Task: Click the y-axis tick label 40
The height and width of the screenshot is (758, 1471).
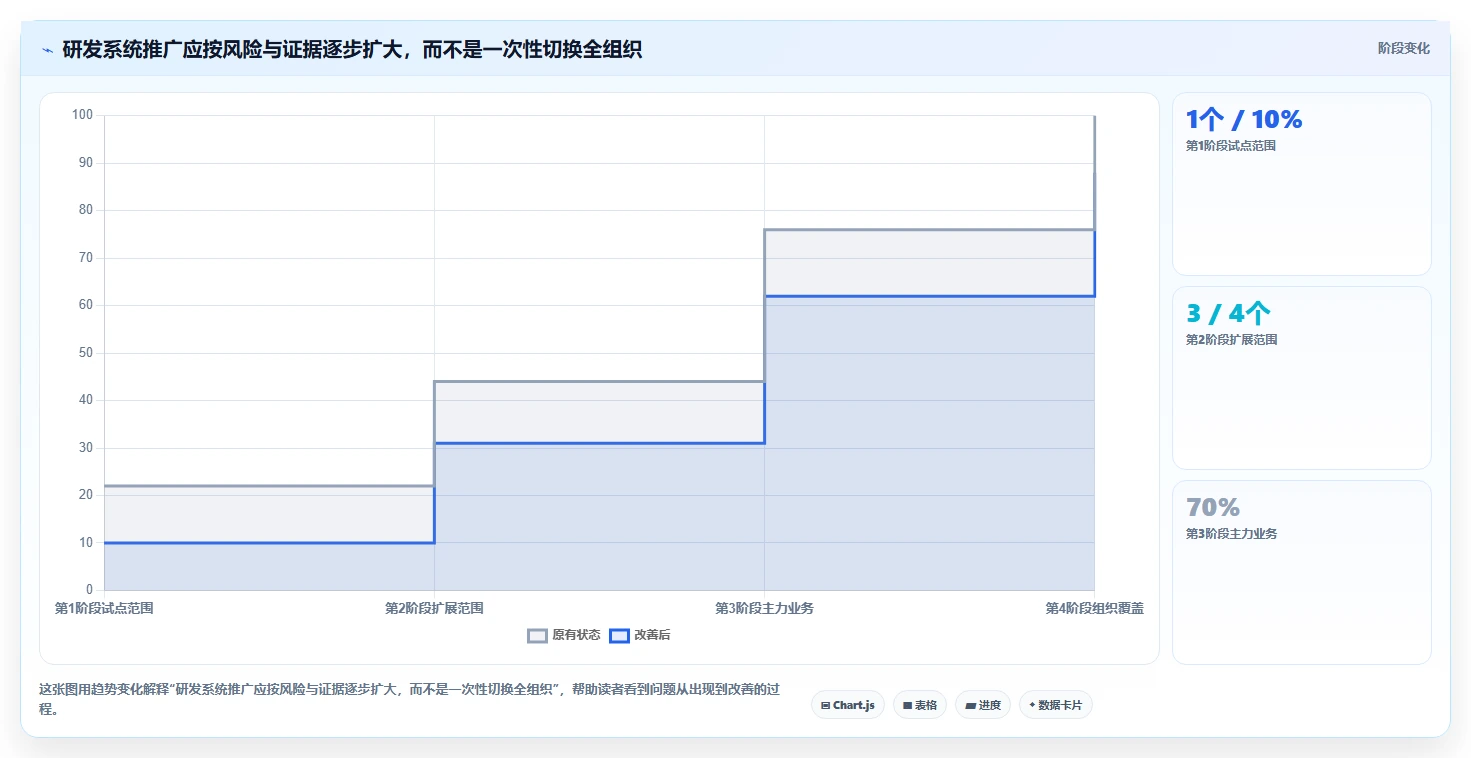Action: [85, 400]
